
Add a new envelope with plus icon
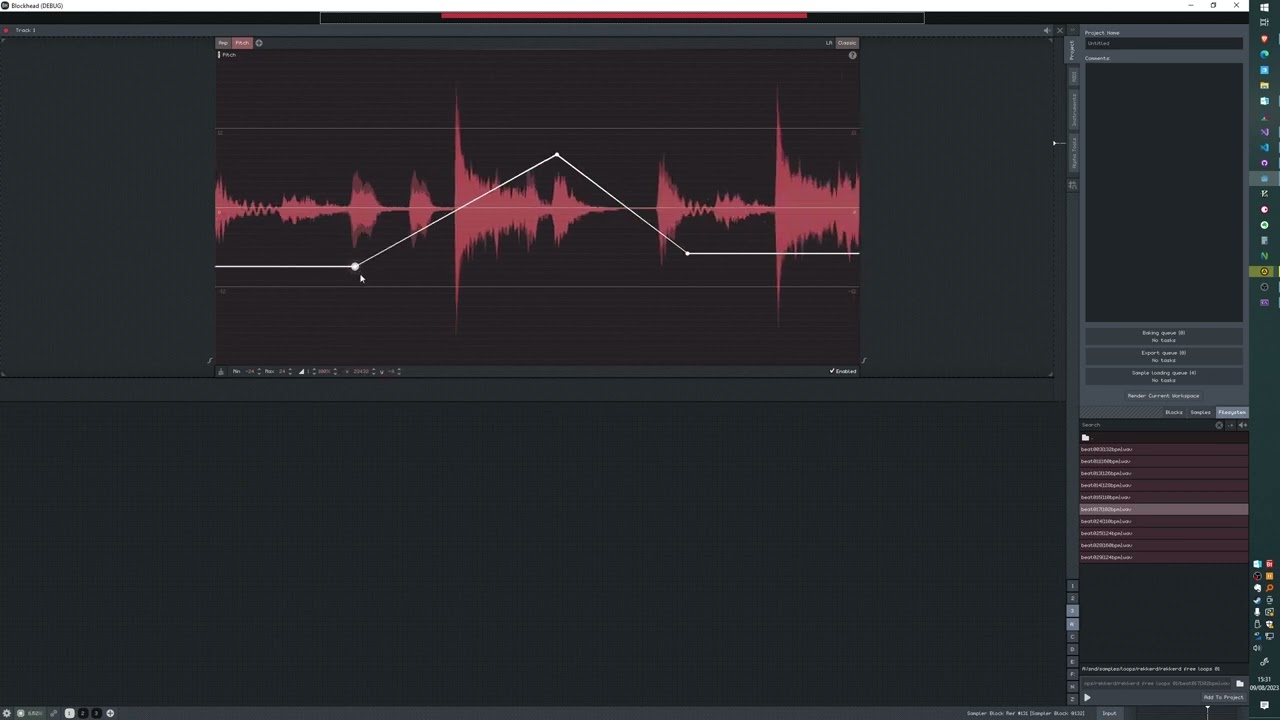258,43
